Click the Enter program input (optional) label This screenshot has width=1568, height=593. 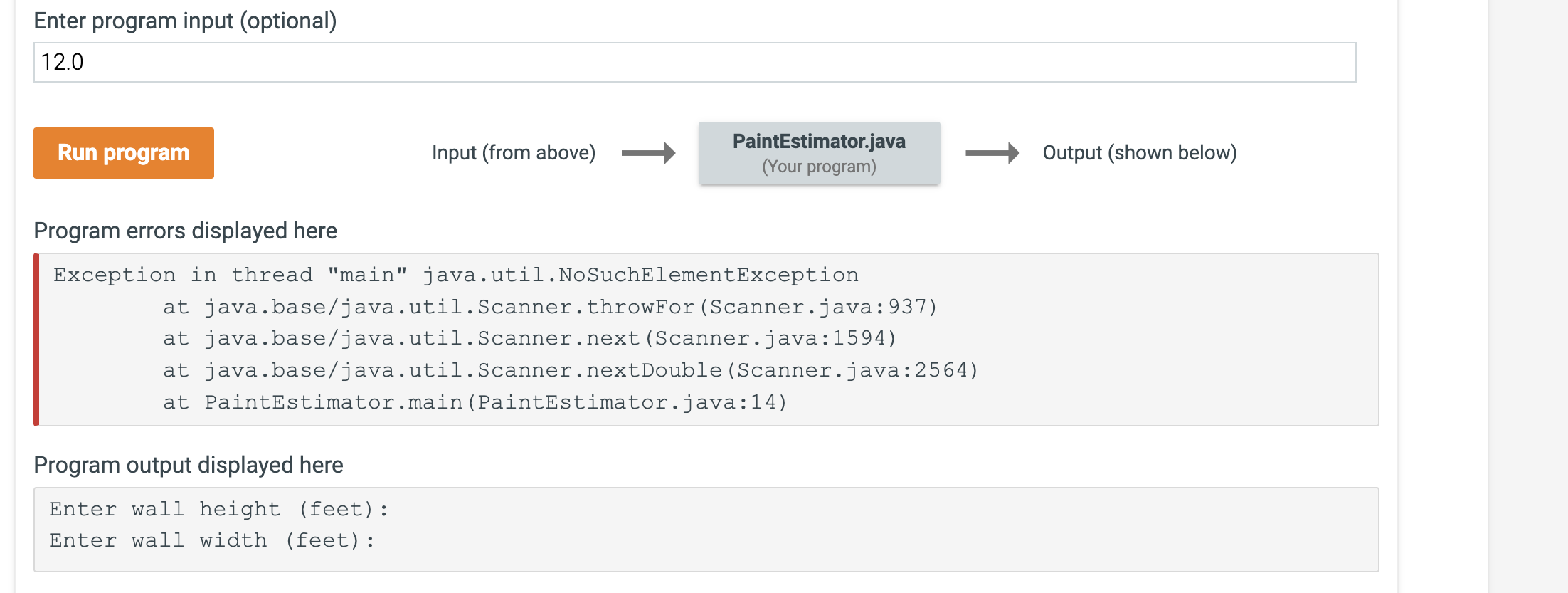185,21
